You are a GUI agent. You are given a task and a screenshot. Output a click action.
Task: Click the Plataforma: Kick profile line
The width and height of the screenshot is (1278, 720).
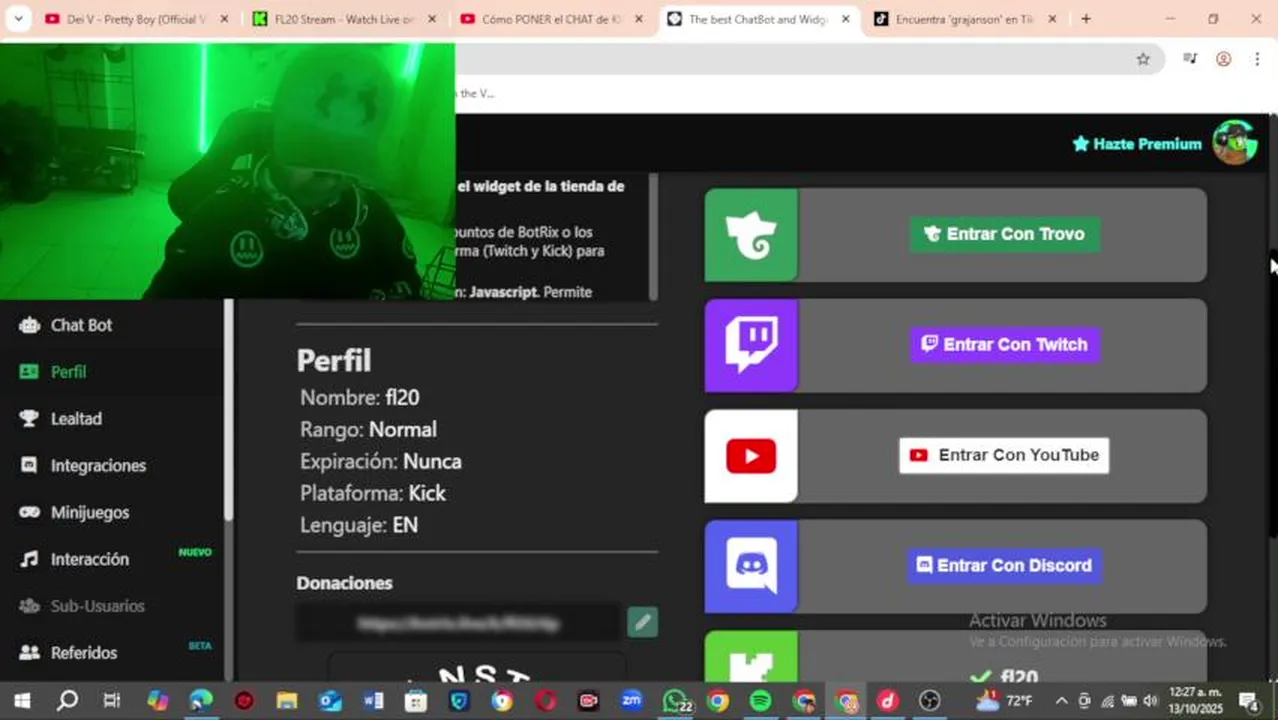pyautogui.click(x=373, y=493)
